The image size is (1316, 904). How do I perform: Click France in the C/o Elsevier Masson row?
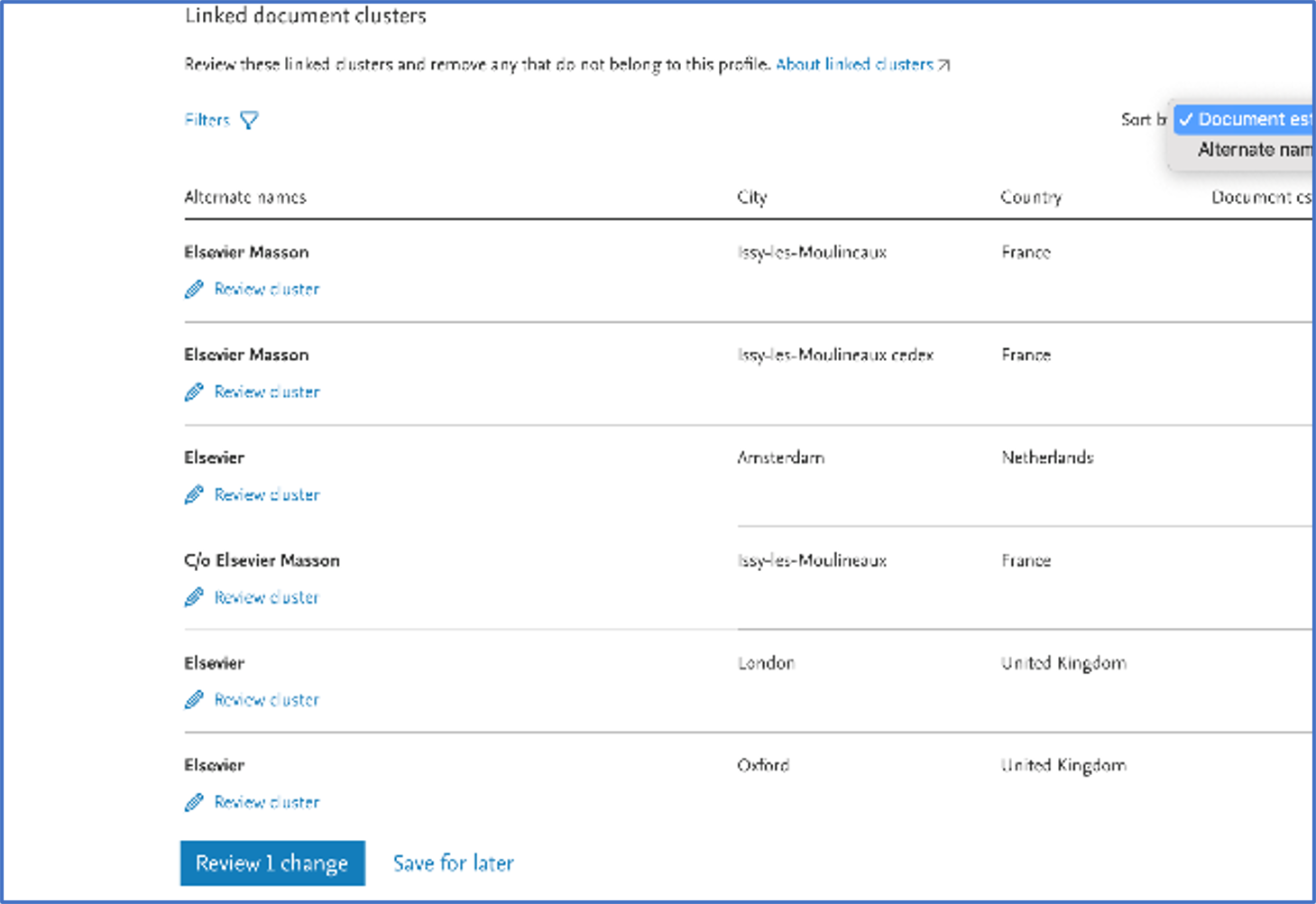(x=1026, y=560)
